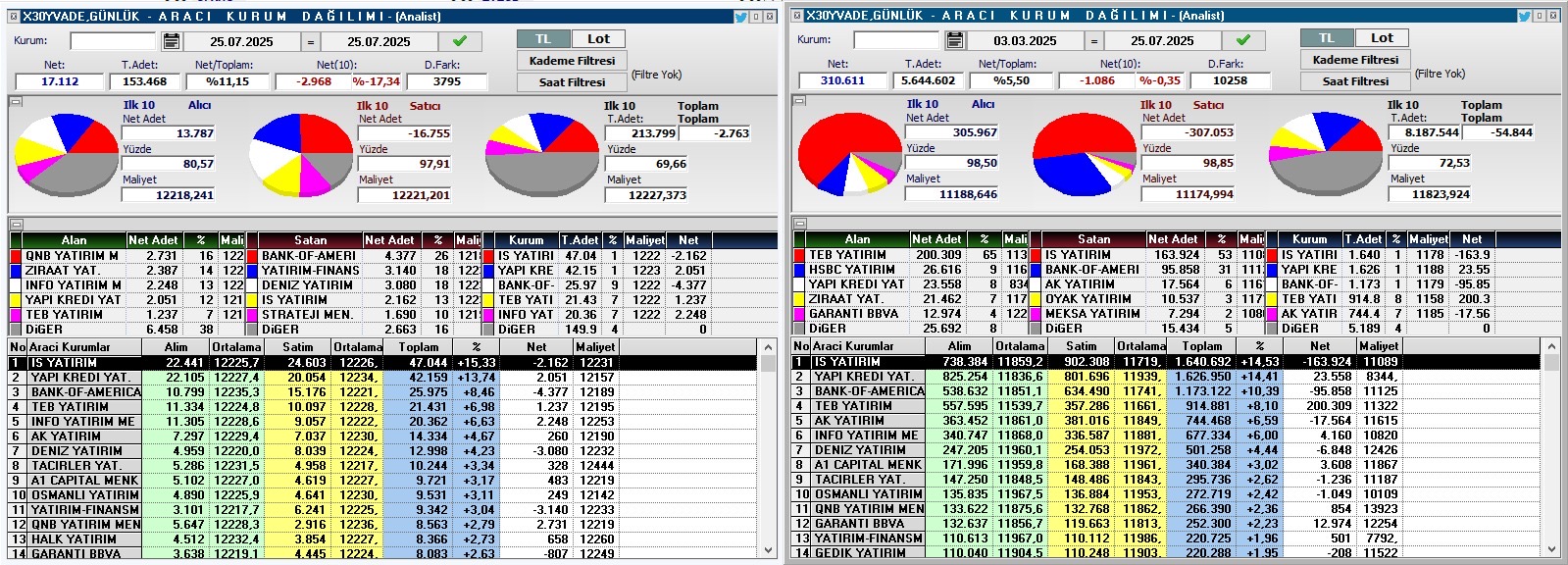
Task: Collapse the Alan/Satan table panel in the left window
Action: click(16, 225)
